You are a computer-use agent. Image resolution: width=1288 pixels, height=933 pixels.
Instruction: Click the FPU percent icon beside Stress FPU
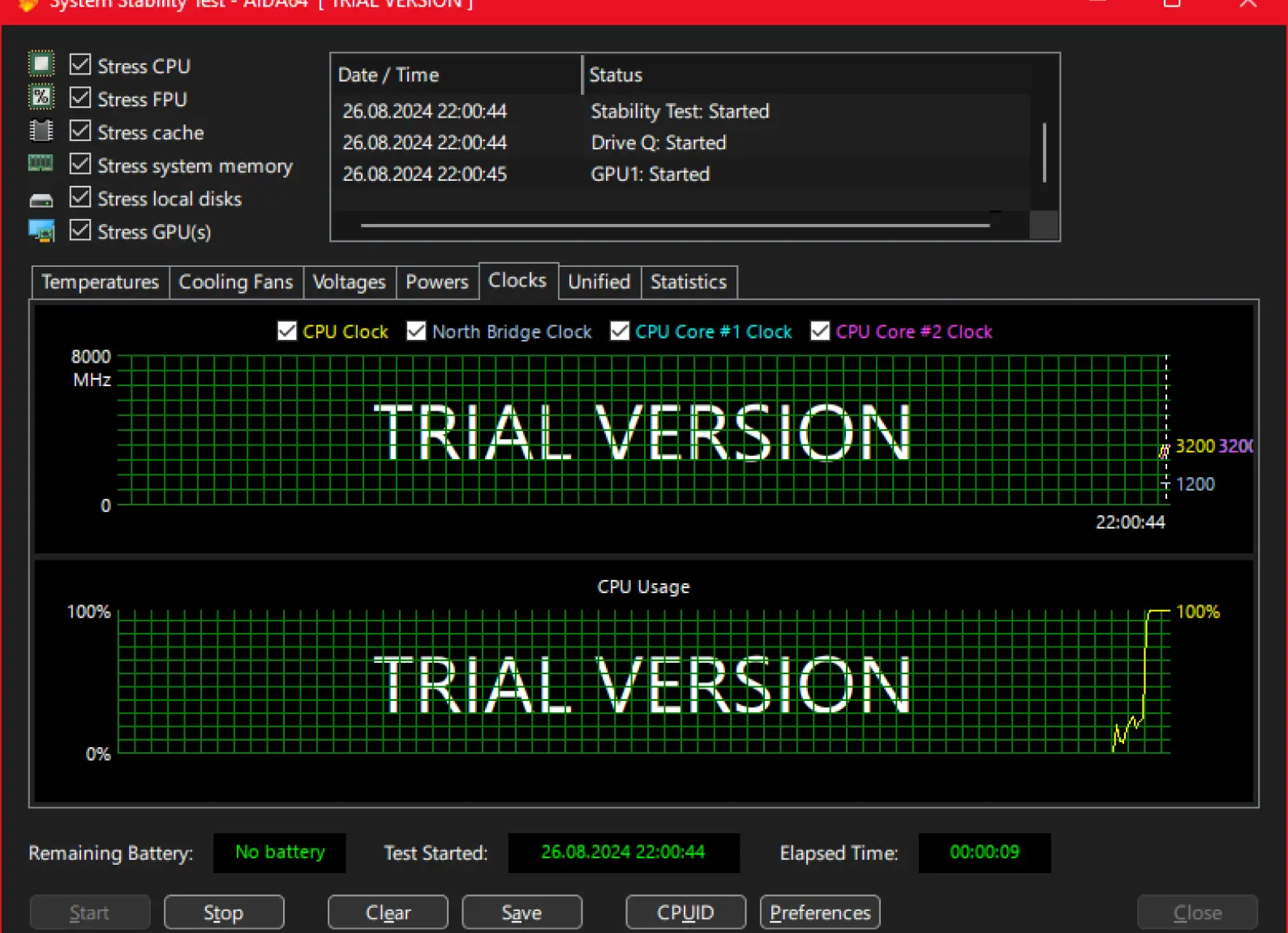tap(41, 97)
